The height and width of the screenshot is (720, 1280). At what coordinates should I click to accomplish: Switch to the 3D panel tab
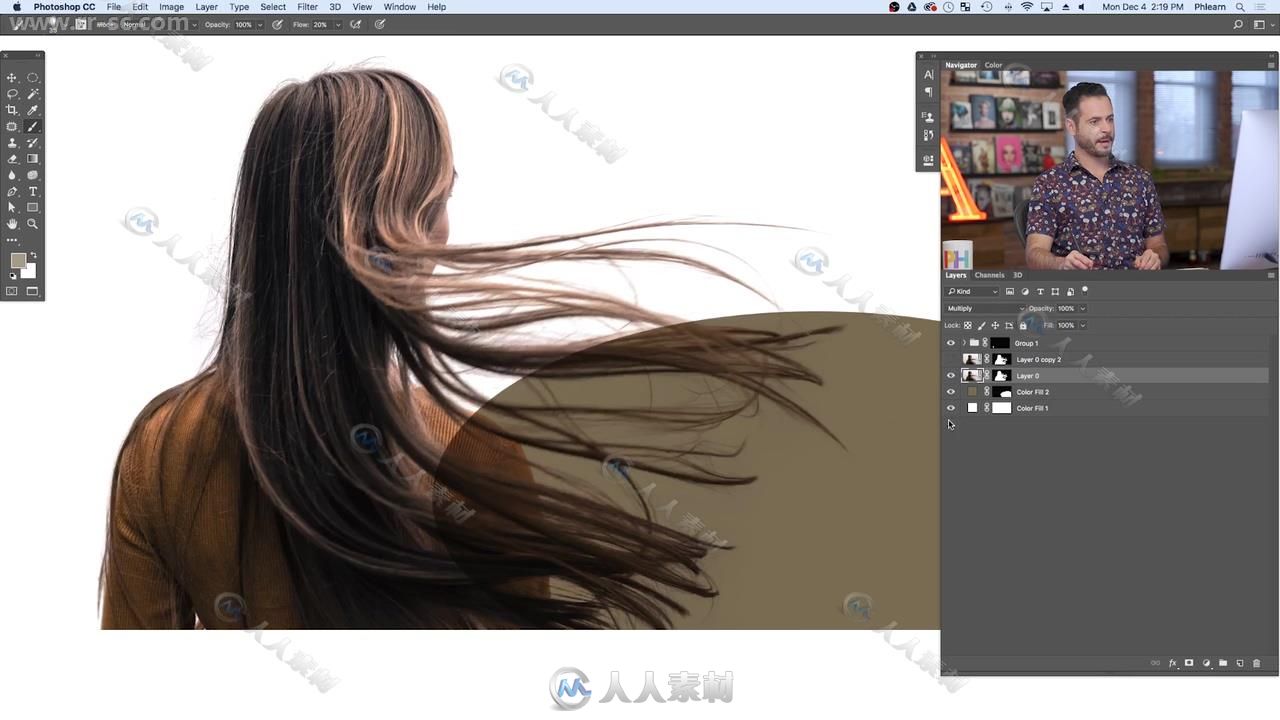1018,275
